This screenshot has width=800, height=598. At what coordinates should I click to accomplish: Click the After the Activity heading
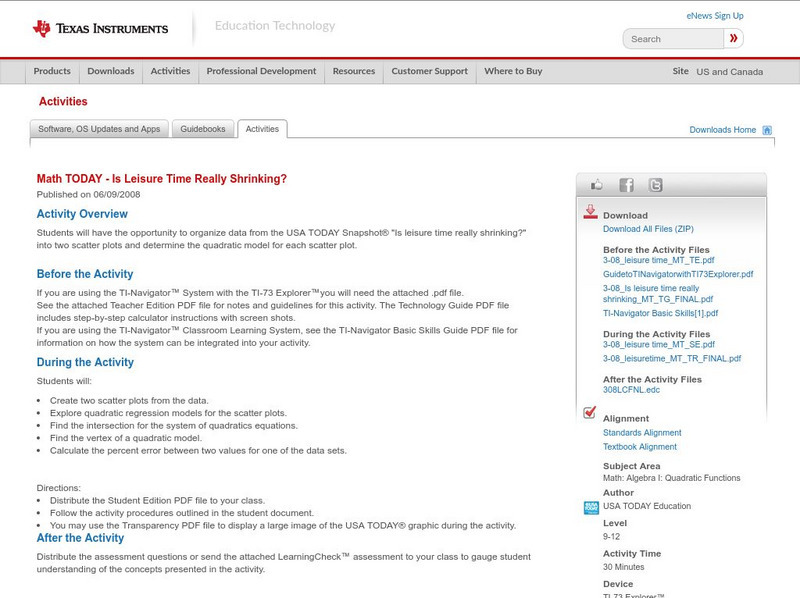point(80,538)
